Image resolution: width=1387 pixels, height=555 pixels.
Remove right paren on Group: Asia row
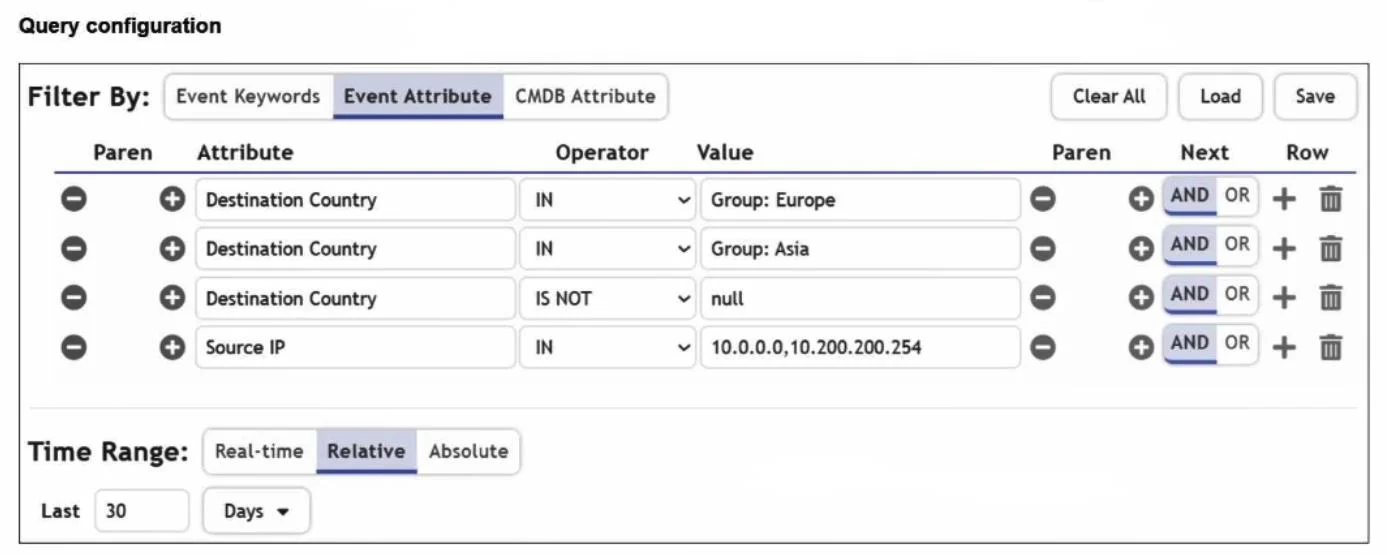pyautogui.click(x=1043, y=249)
